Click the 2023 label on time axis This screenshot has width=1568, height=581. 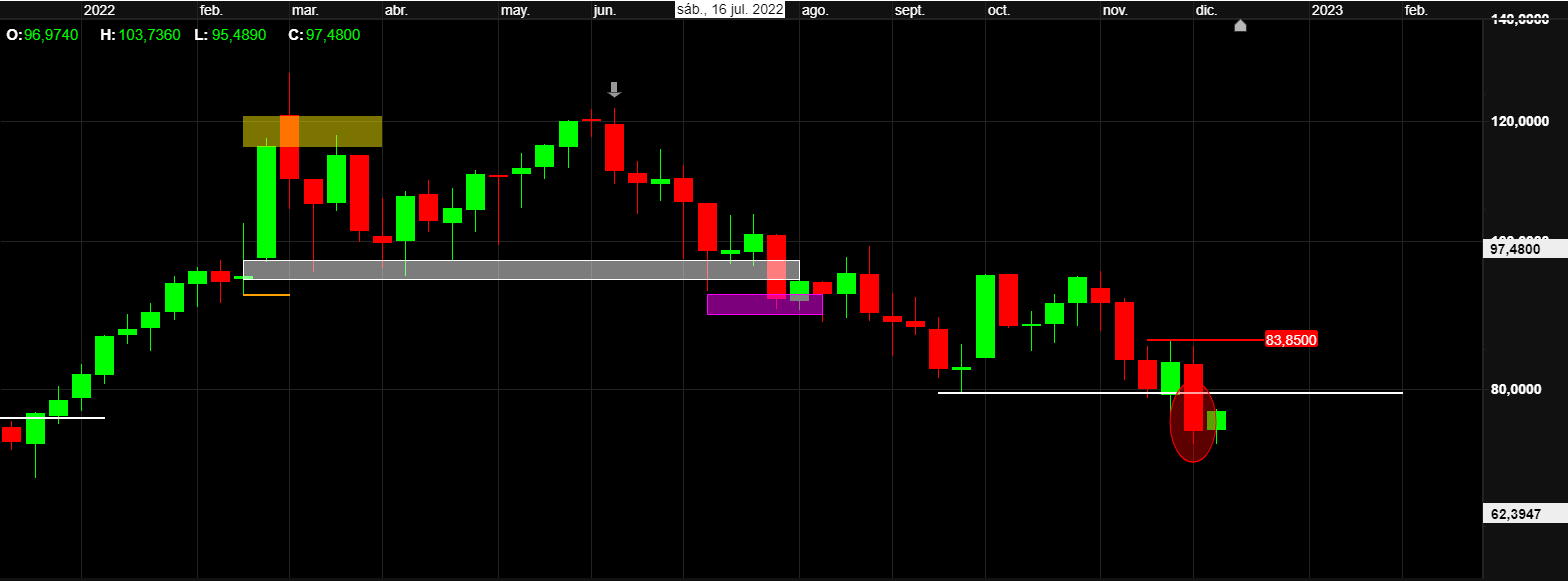coord(1327,10)
